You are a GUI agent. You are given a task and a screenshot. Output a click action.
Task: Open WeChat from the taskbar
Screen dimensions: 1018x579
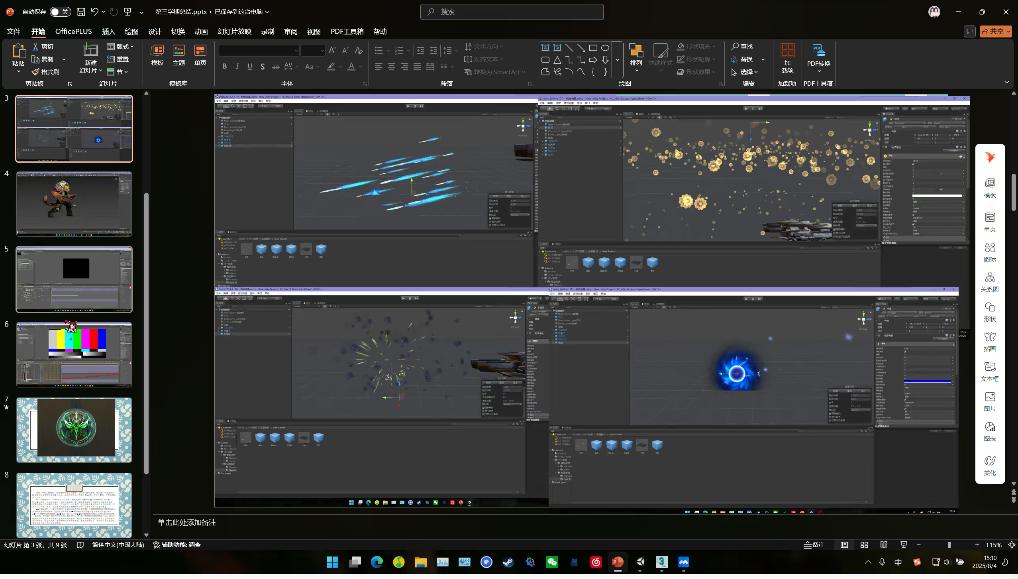[x=552, y=562]
